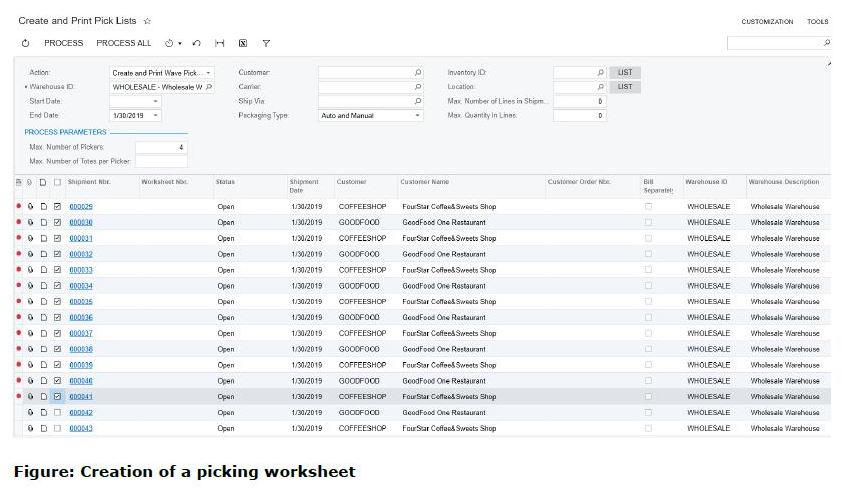Open the TOOLS menu

817,21
